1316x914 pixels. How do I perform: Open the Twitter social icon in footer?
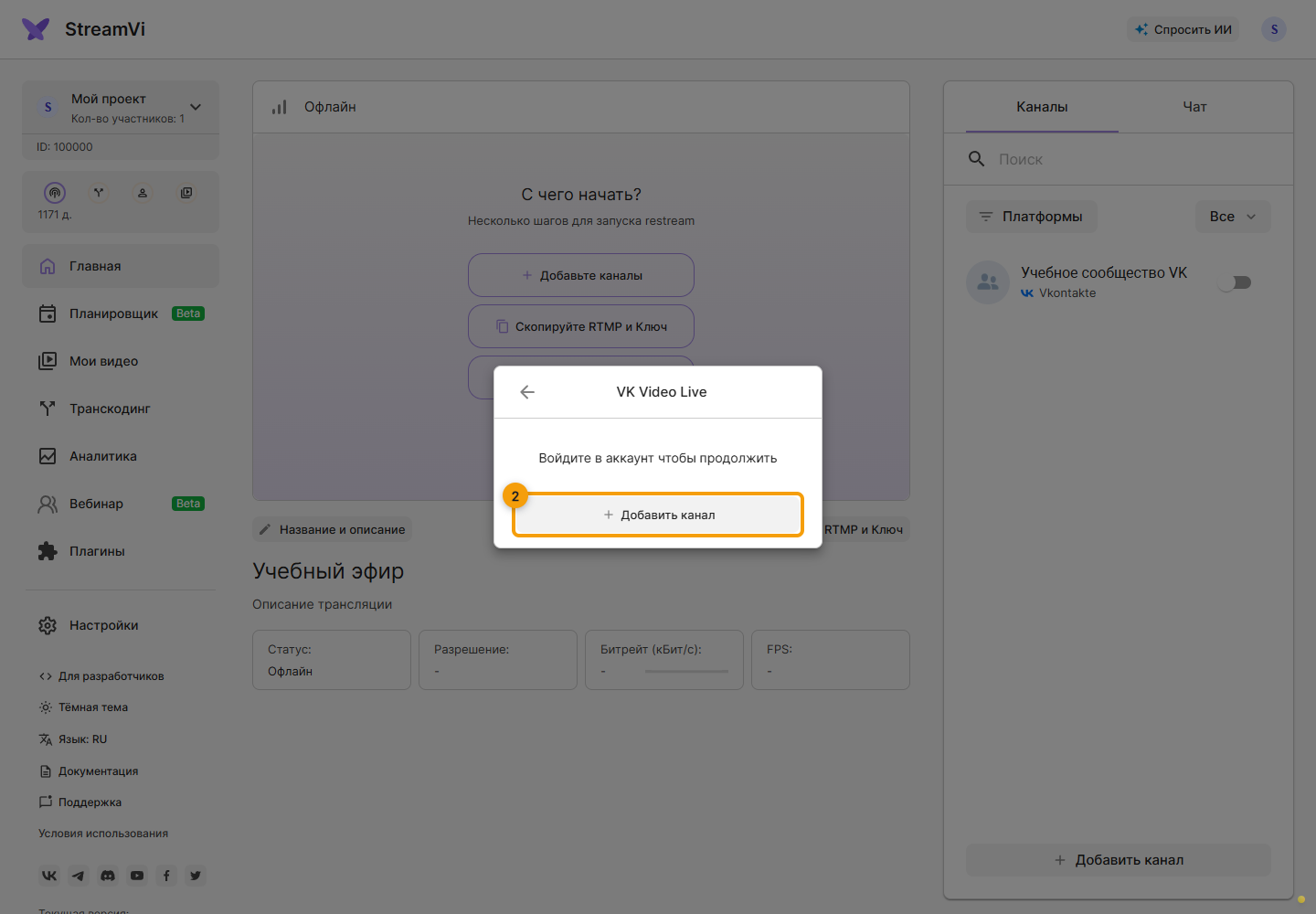pyautogui.click(x=196, y=876)
